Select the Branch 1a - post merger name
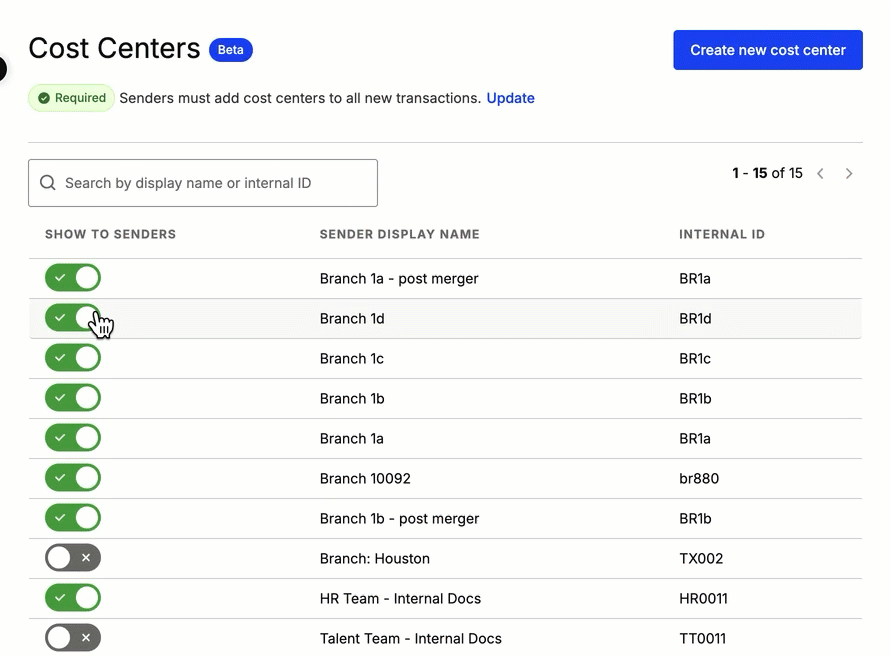This screenshot has width=890, height=656. 399,279
